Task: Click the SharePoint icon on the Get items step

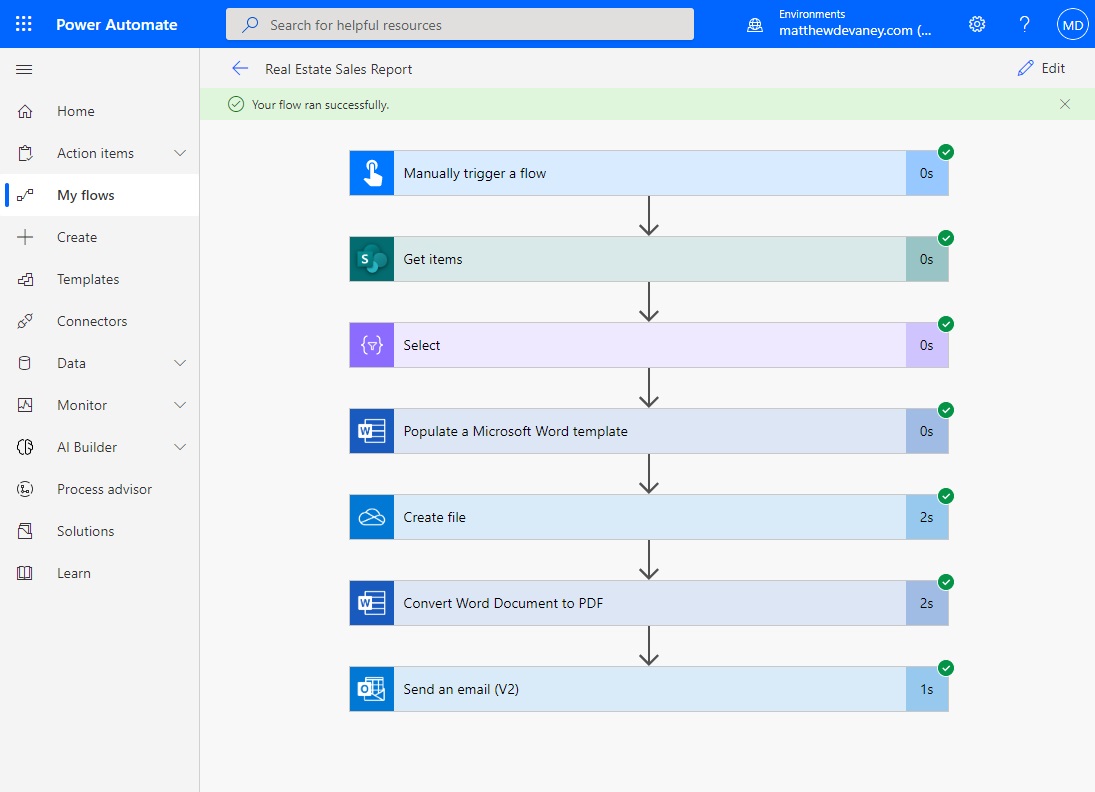Action: click(371, 258)
